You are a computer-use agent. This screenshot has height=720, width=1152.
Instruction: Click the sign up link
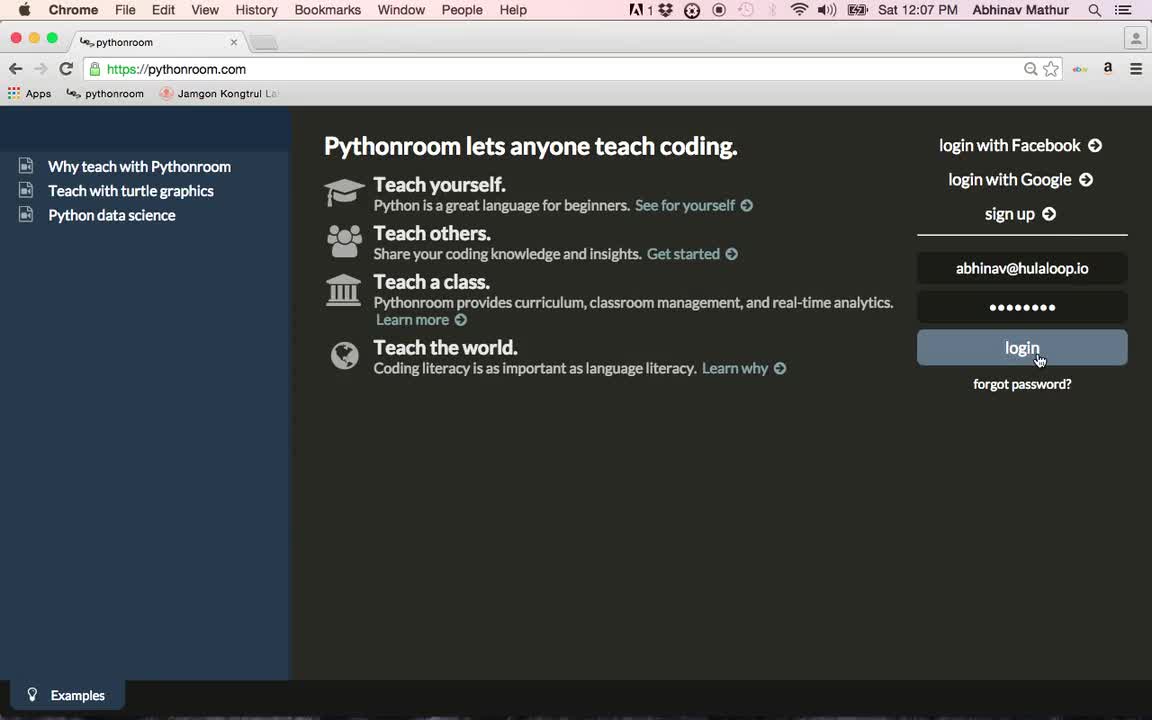(1020, 214)
